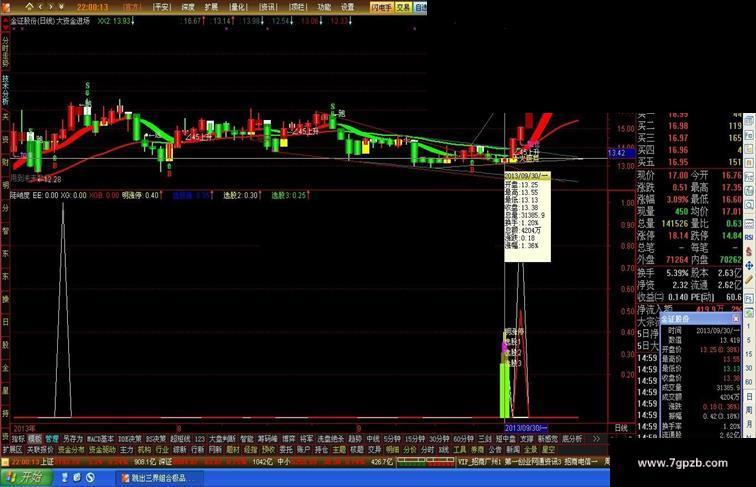Select the 模板 tab in bottom bar
Screen dimensions: 756x487
click(x=35, y=439)
